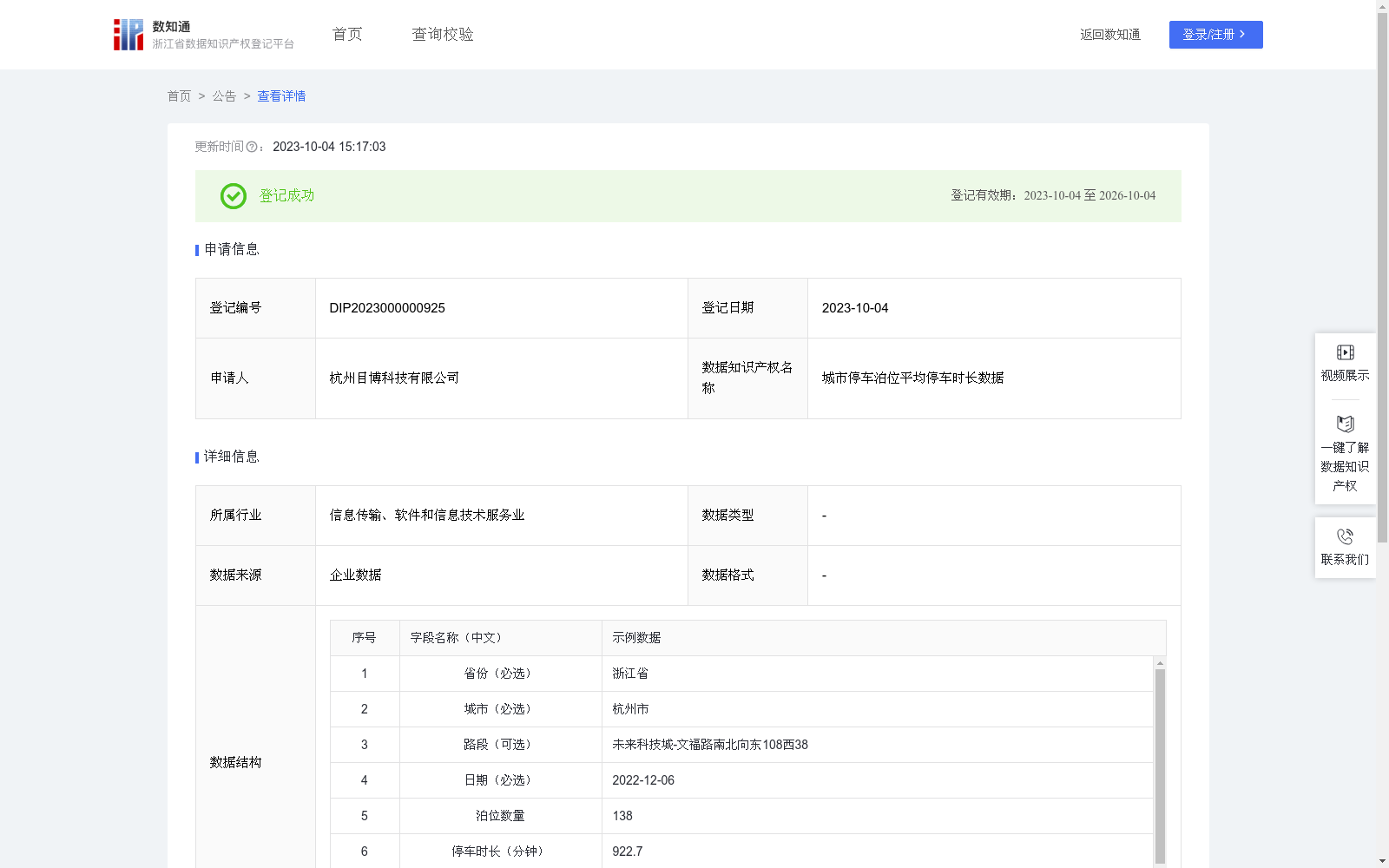The image size is (1389, 868).
Task: Open the 查询校验 navigation item
Action: pos(442,34)
